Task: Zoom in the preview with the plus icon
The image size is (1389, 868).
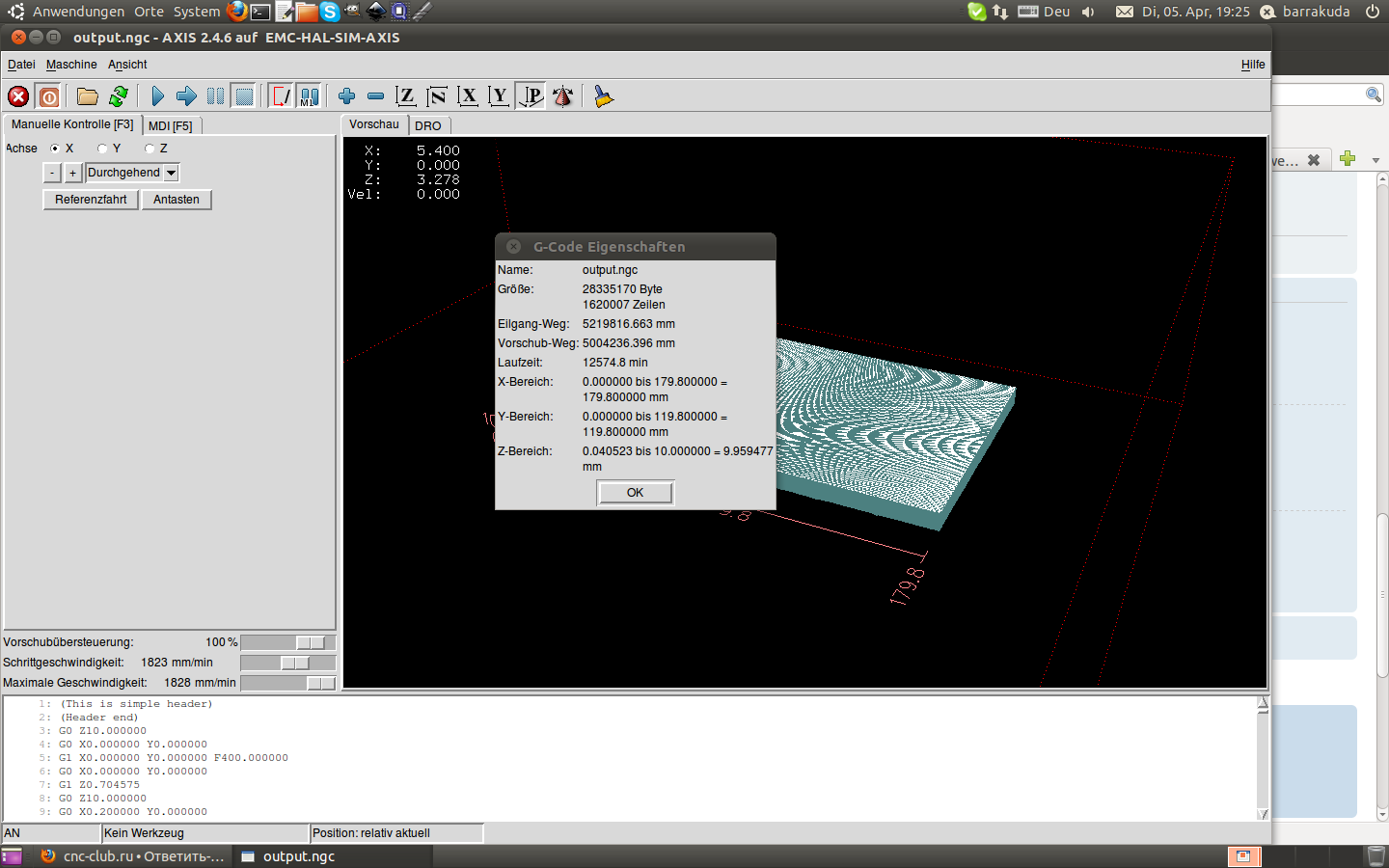Action: (347, 96)
